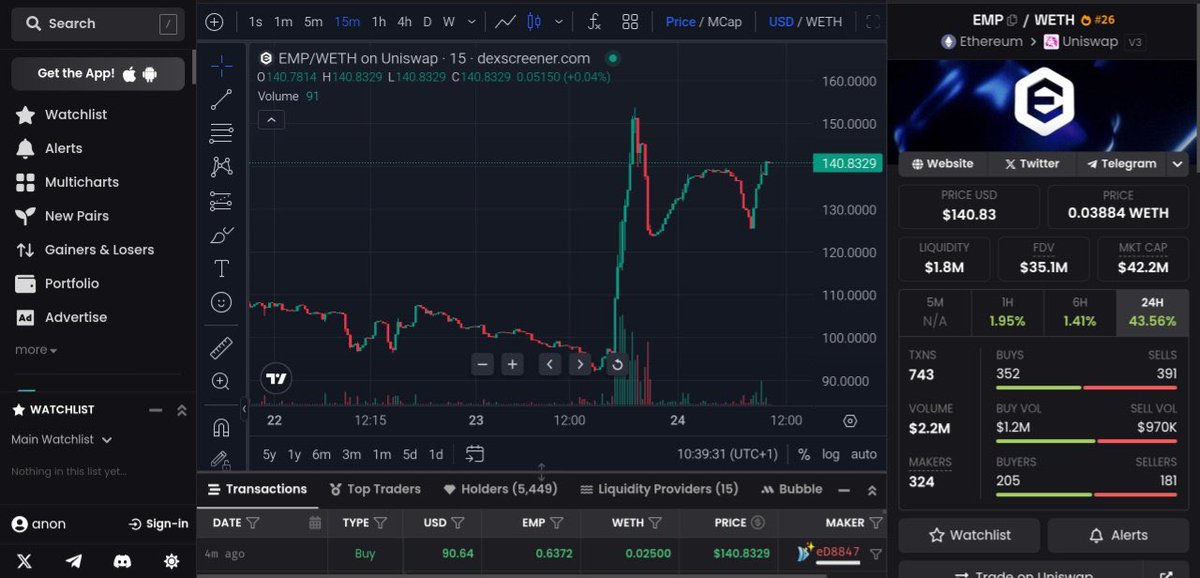Select the 5m timeframe
Viewport: 1200px width, 578px height.
(x=313, y=21)
